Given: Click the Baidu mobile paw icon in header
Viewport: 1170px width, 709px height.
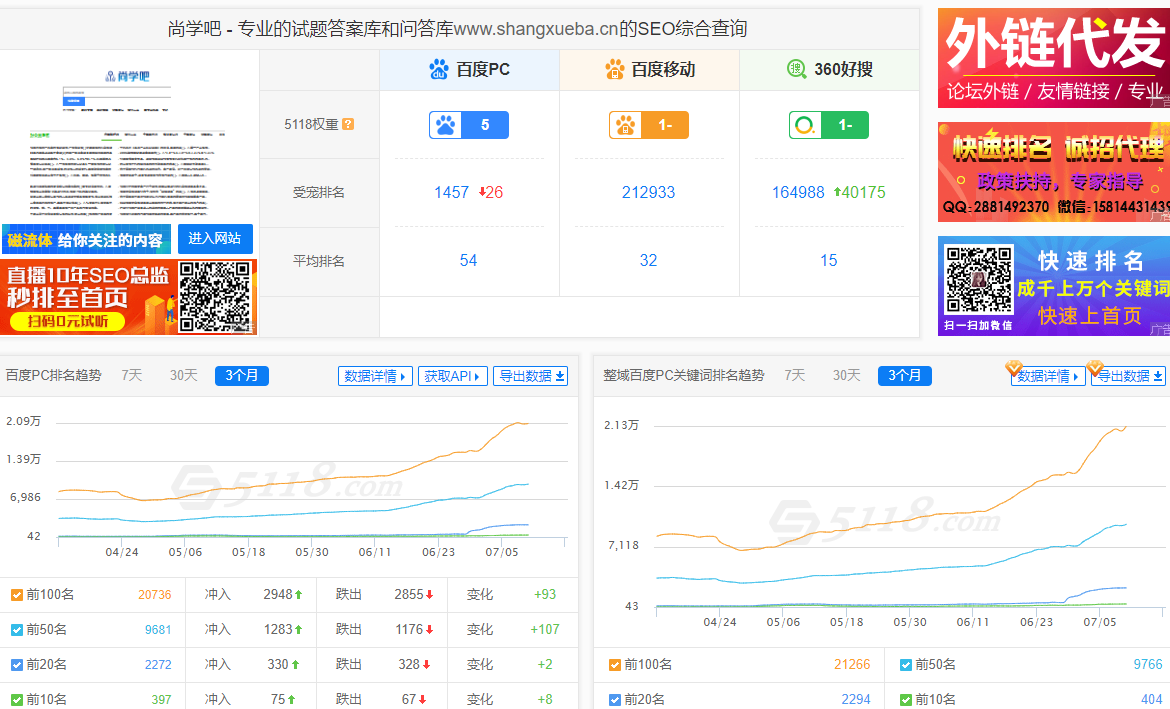Looking at the screenshot, I should [614, 69].
